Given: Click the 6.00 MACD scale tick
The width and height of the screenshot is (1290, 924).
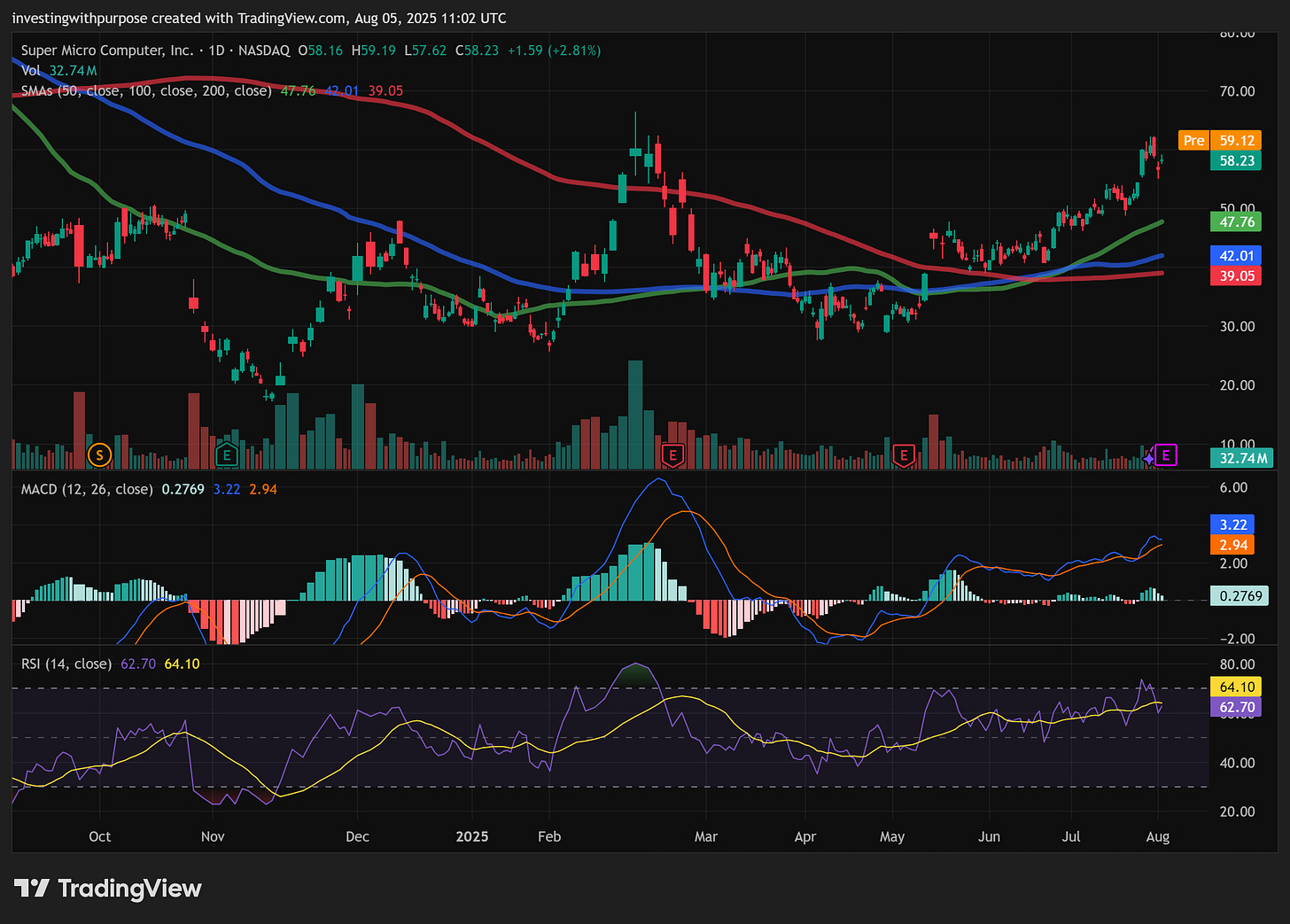Looking at the screenshot, I should click(1233, 487).
